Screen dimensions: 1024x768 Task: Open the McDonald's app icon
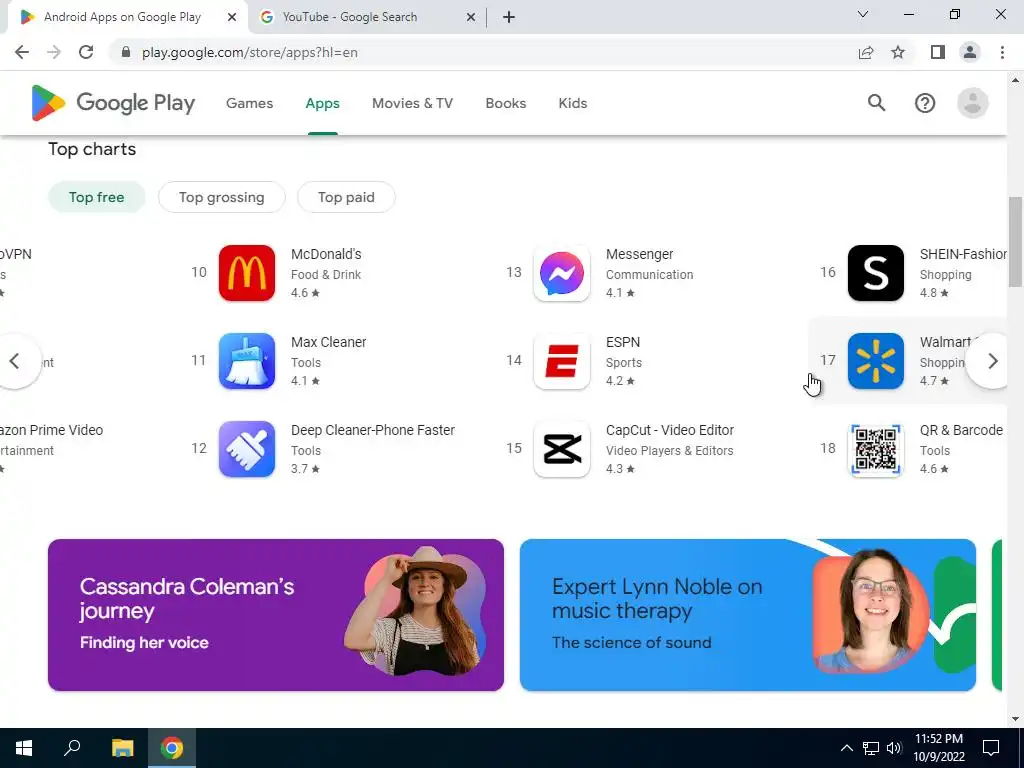(x=247, y=273)
